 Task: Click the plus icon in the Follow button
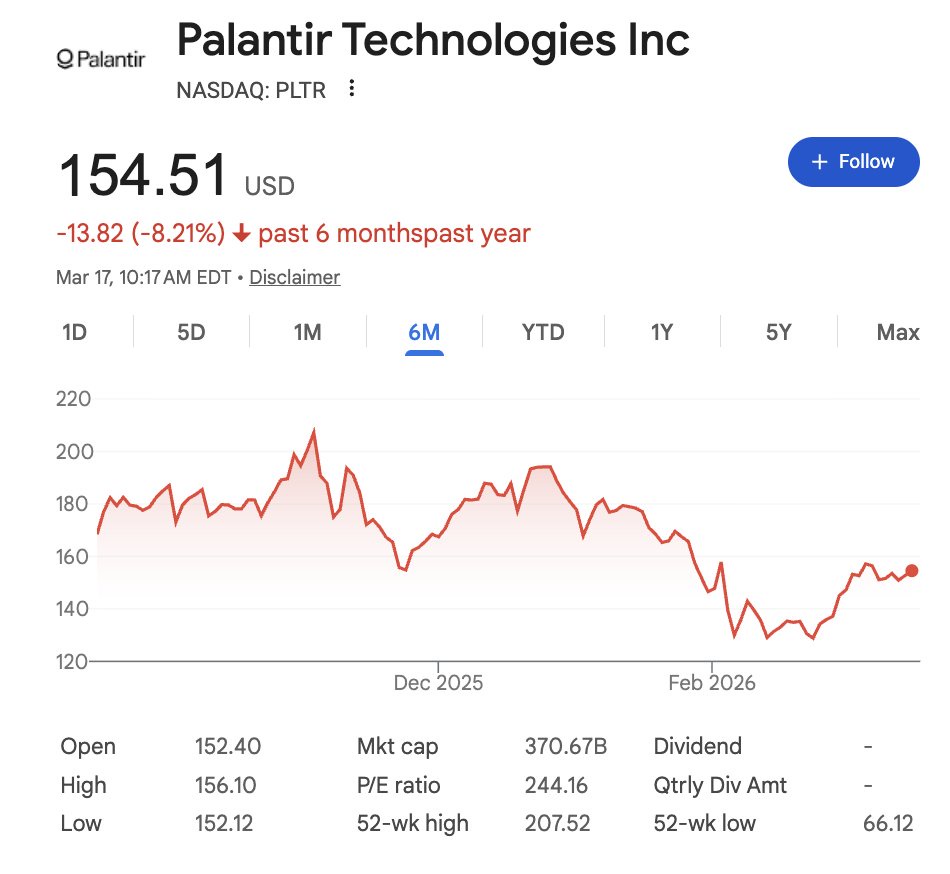(819, 162)
